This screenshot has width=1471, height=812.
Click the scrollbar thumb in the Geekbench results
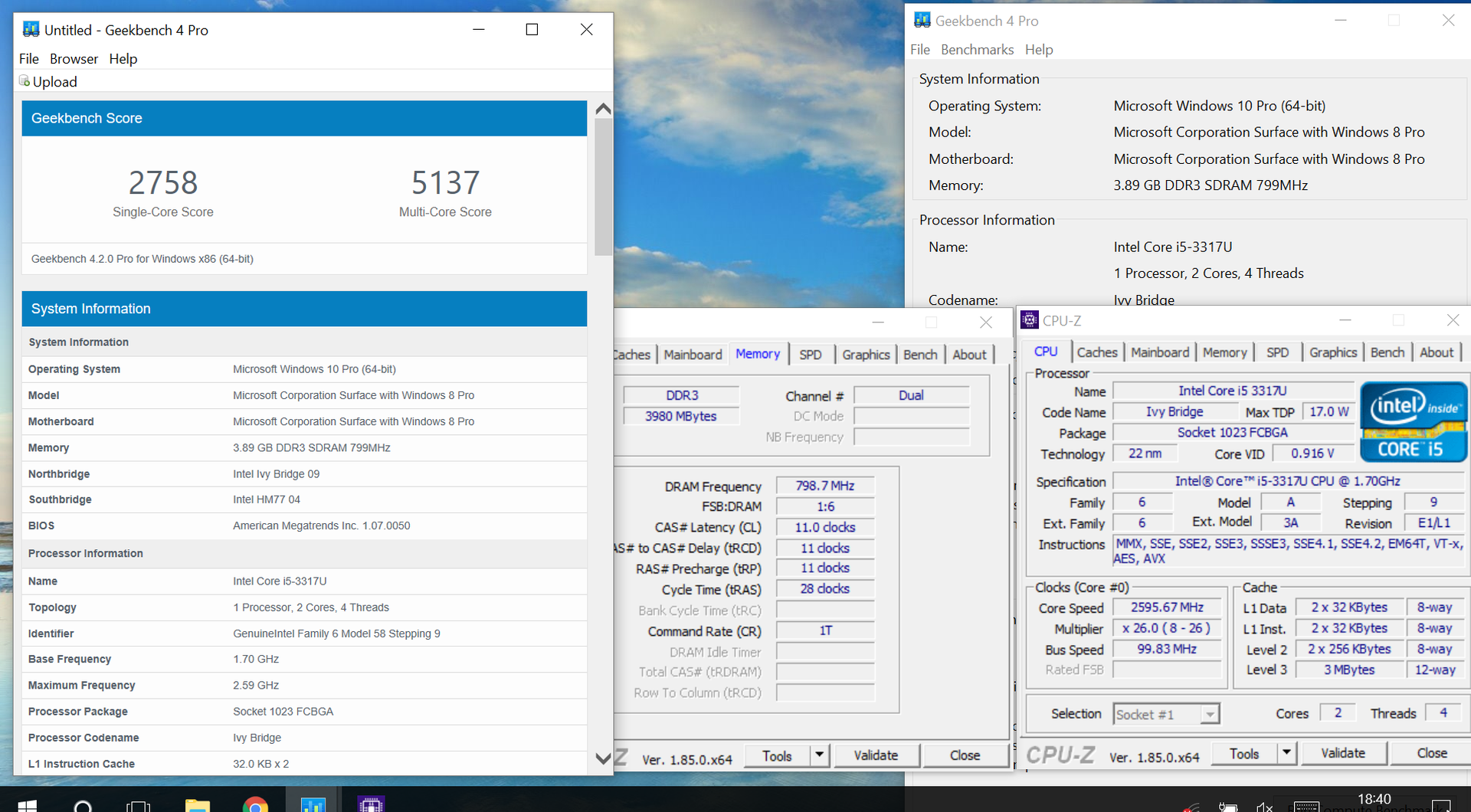click(x=603, y=186)
